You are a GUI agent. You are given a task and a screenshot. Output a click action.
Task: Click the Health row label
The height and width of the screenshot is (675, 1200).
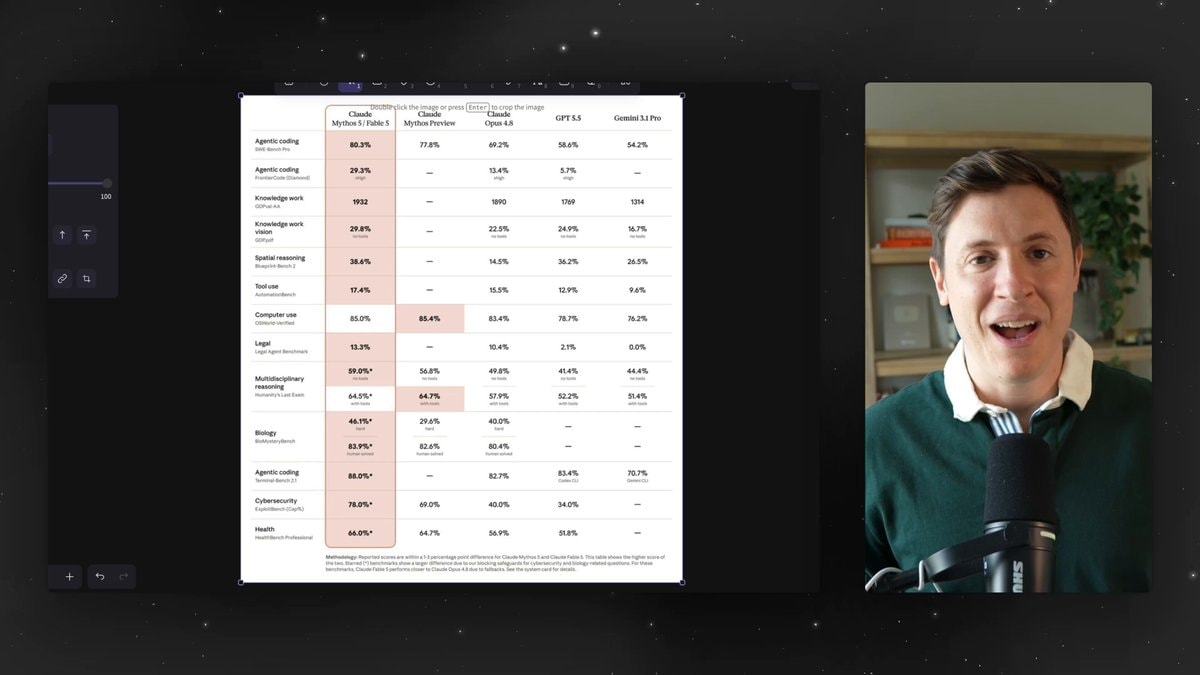pos(283,533)
